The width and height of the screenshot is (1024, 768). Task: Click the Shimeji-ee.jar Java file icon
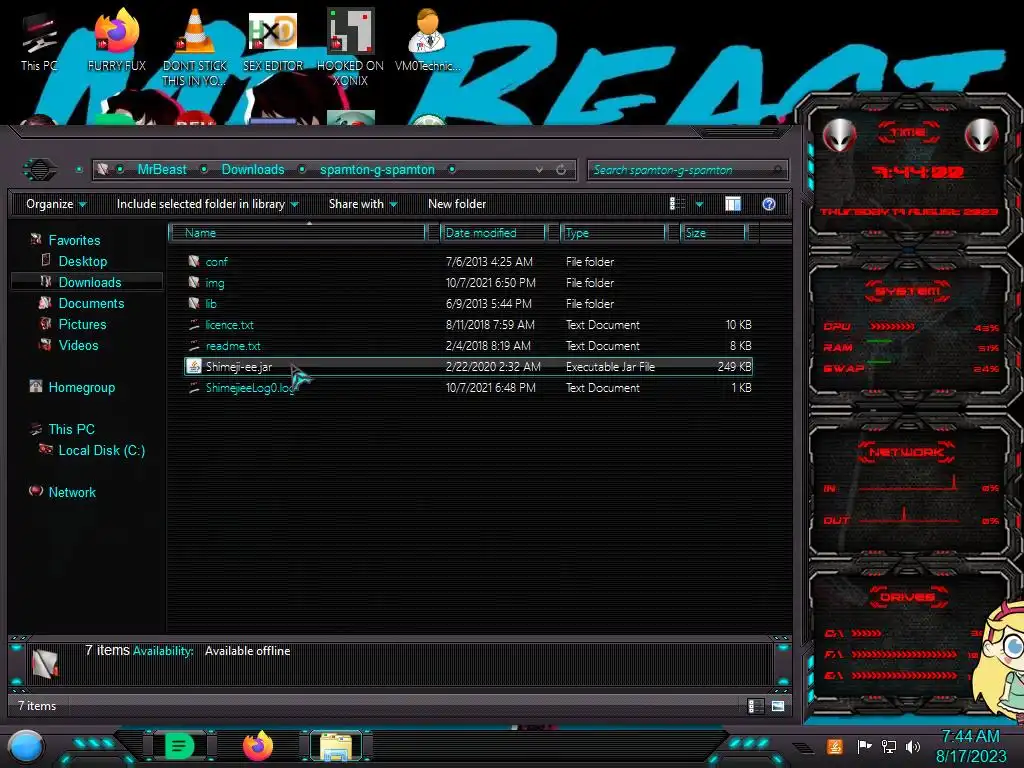coord(193,366)
